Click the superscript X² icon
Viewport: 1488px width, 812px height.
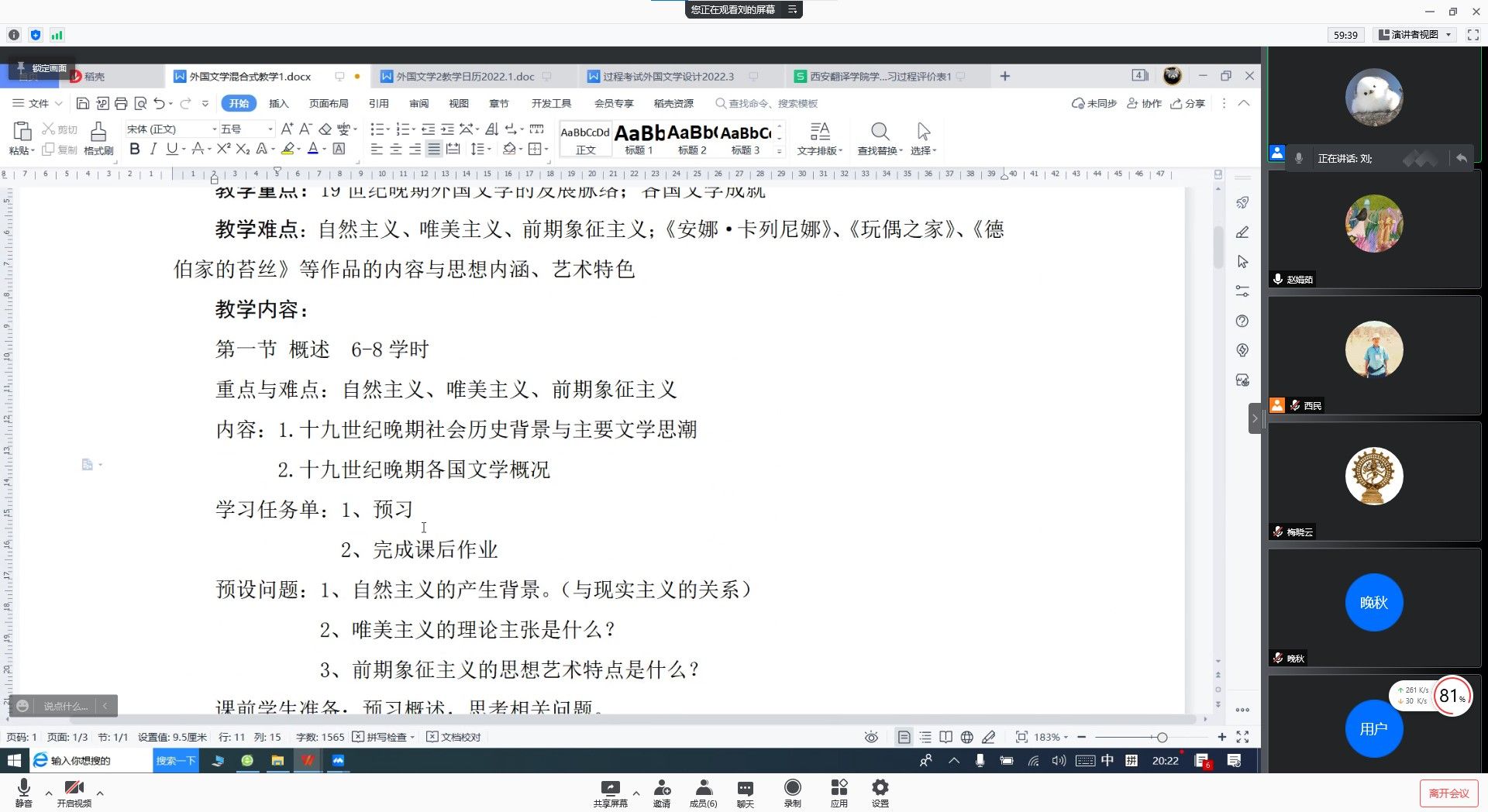(223, 149)
